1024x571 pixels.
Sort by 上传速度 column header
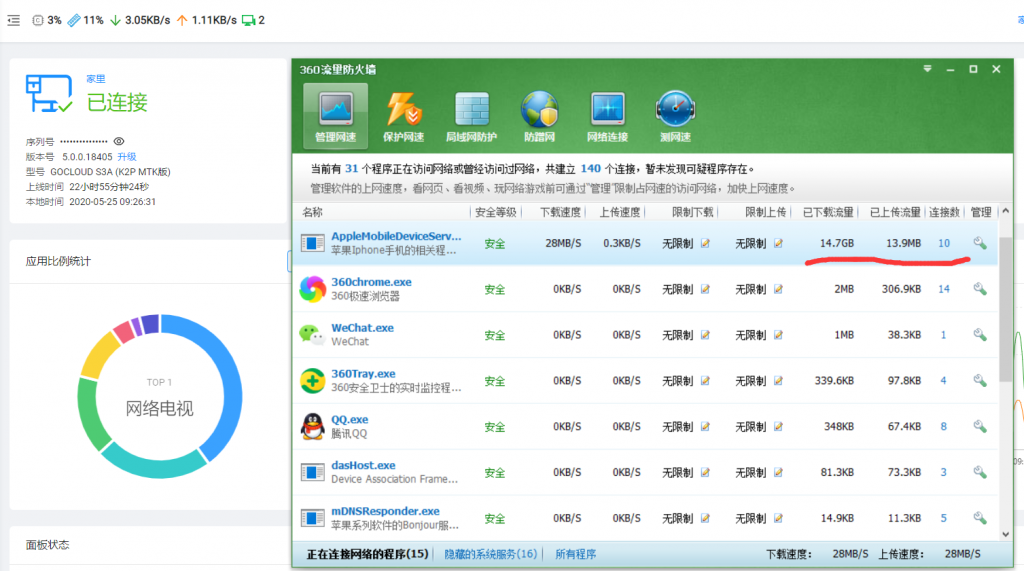(x=620, y=212)
